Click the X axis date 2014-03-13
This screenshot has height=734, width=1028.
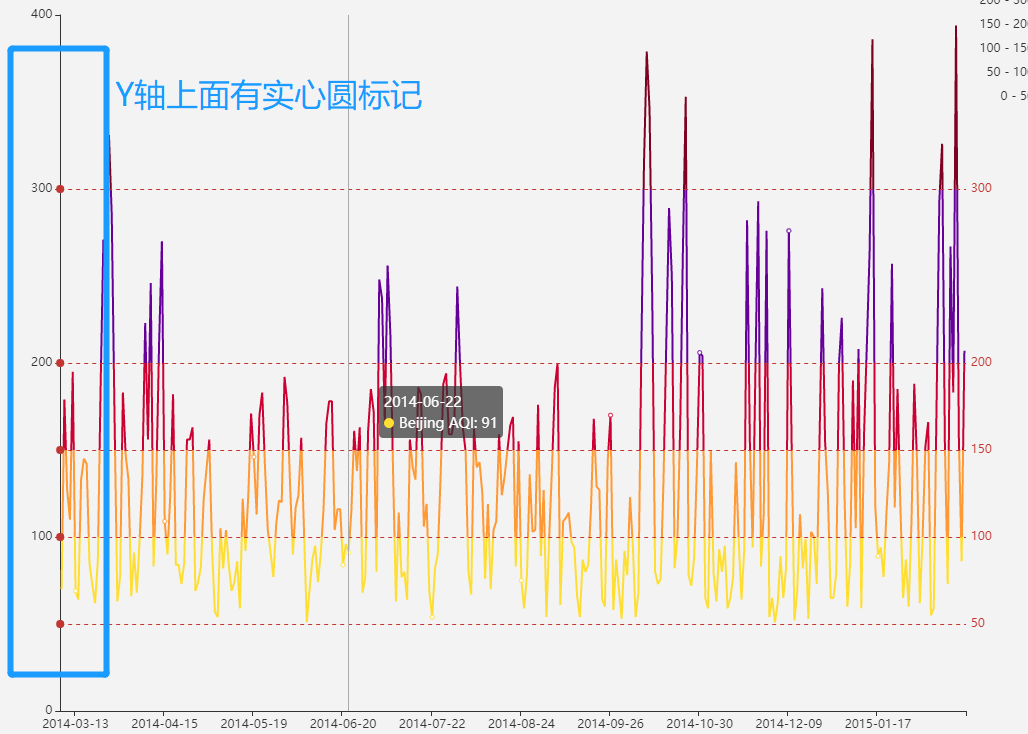pyautogui.click(x=75, y=724)
